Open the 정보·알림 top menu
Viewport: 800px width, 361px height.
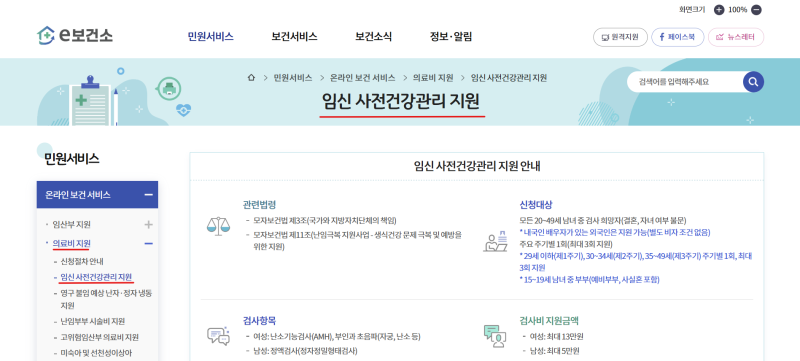451,37
